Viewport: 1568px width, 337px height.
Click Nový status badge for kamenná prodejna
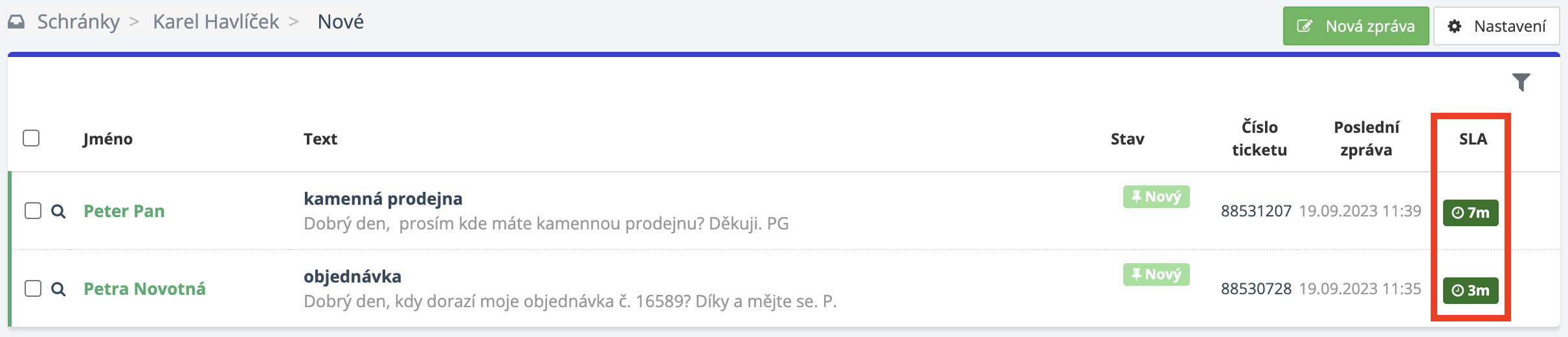pos(1156,196)
